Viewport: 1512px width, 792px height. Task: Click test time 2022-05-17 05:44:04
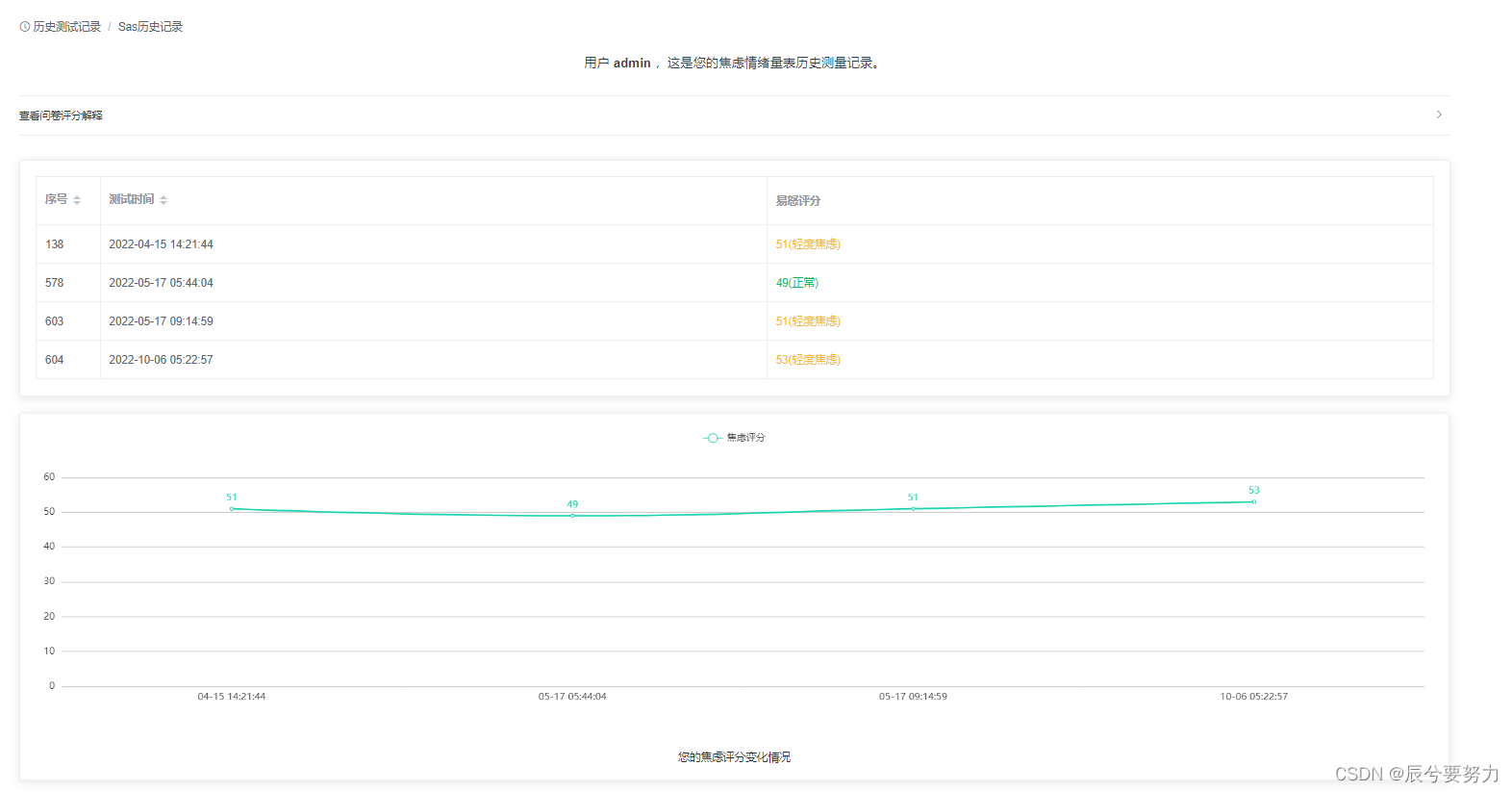pyautogui.click(x=161, y=283)
